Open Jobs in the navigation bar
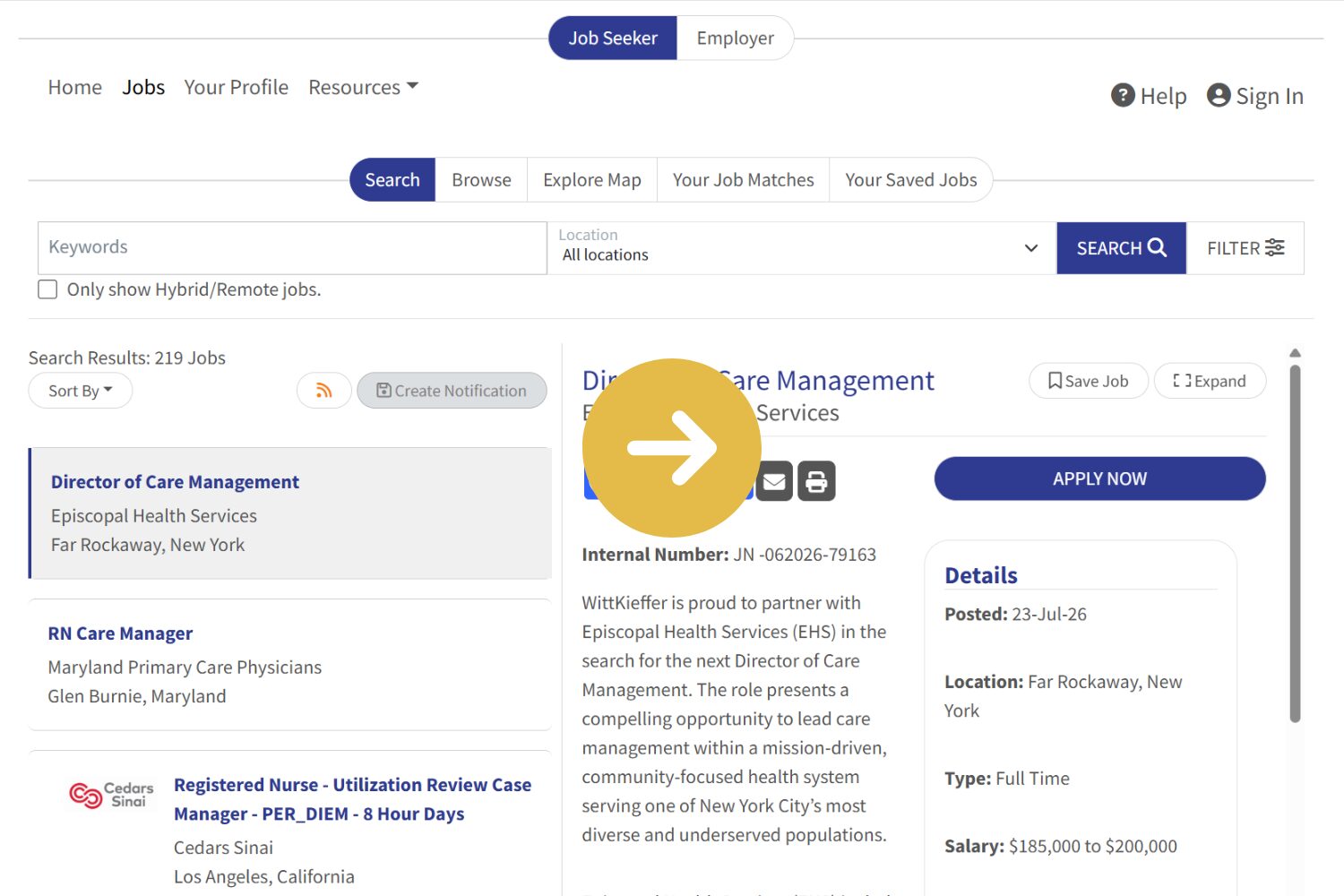This screenshot has height=896, width=1344. tap(143, 87)
